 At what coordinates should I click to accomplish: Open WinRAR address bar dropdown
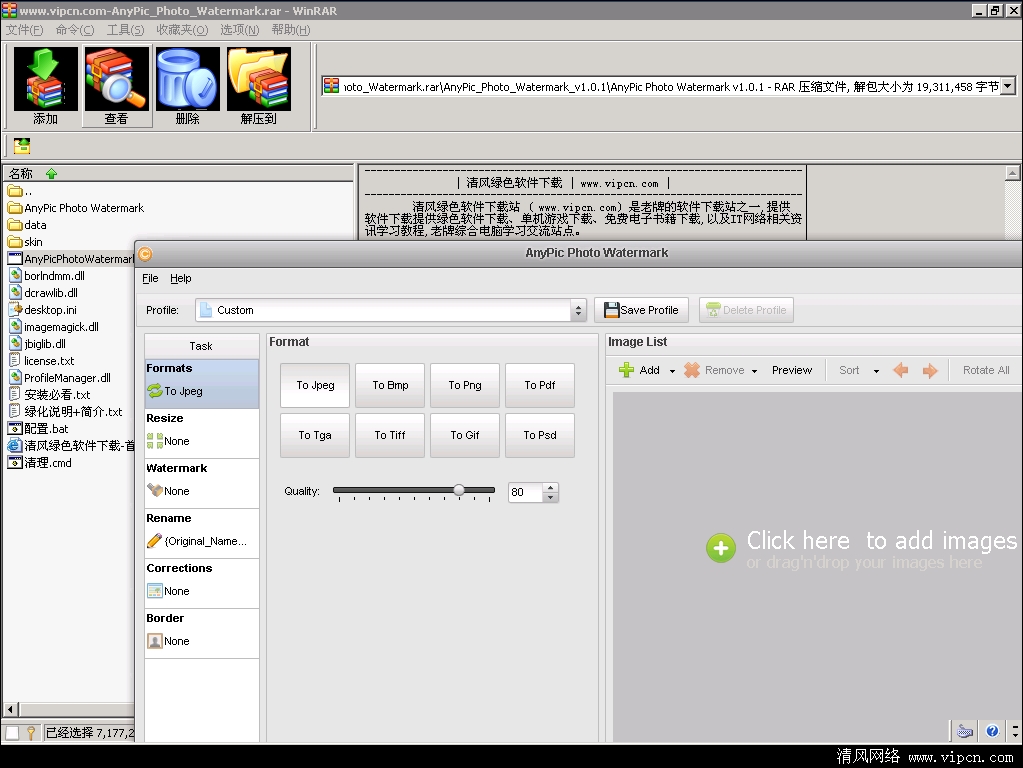click(x=1008, y=86)
